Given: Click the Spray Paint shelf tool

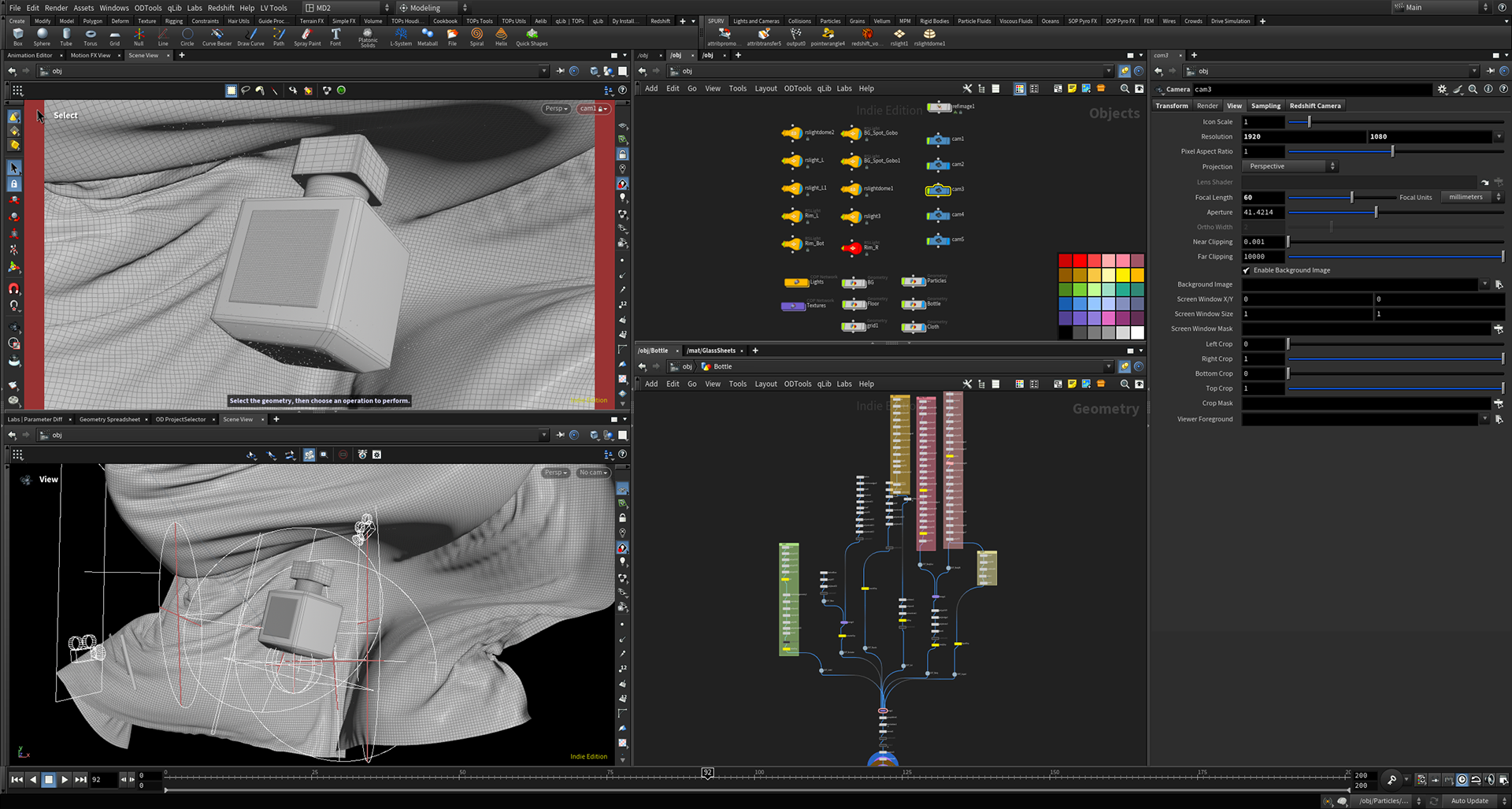Looking at the screenshot, I should point(307,36).
